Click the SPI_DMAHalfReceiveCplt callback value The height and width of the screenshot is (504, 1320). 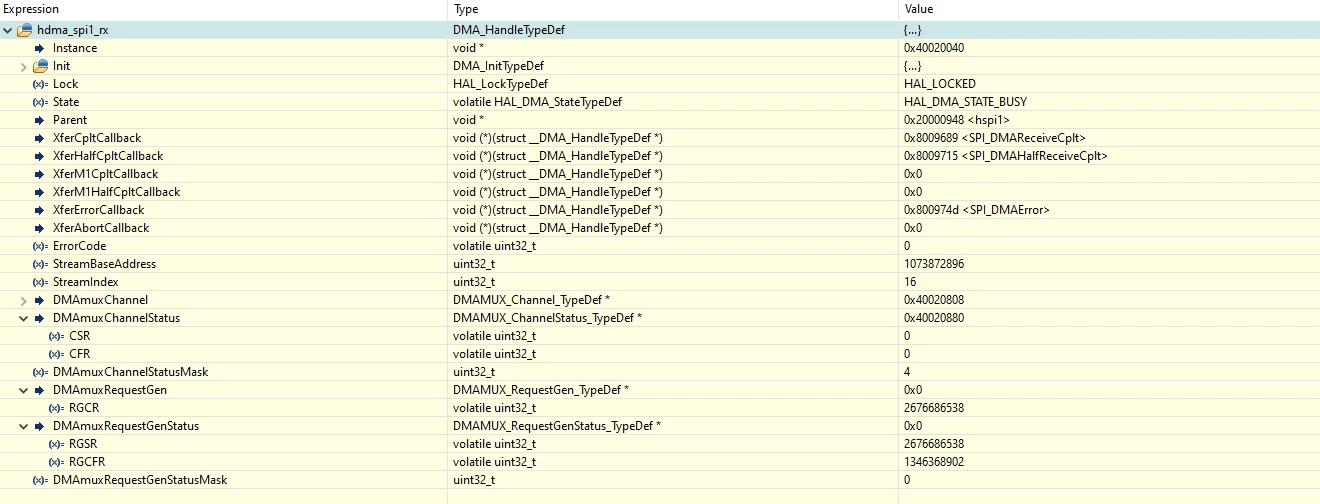(x=1005, y=156)
